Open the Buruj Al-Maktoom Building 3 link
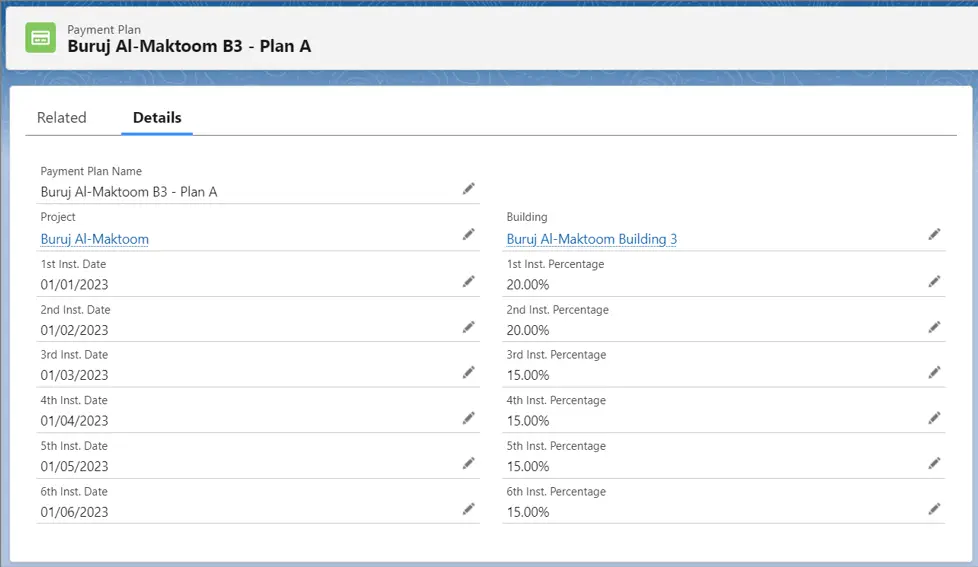The width and height of the screenshot is (978, 567). coord(592,239)
